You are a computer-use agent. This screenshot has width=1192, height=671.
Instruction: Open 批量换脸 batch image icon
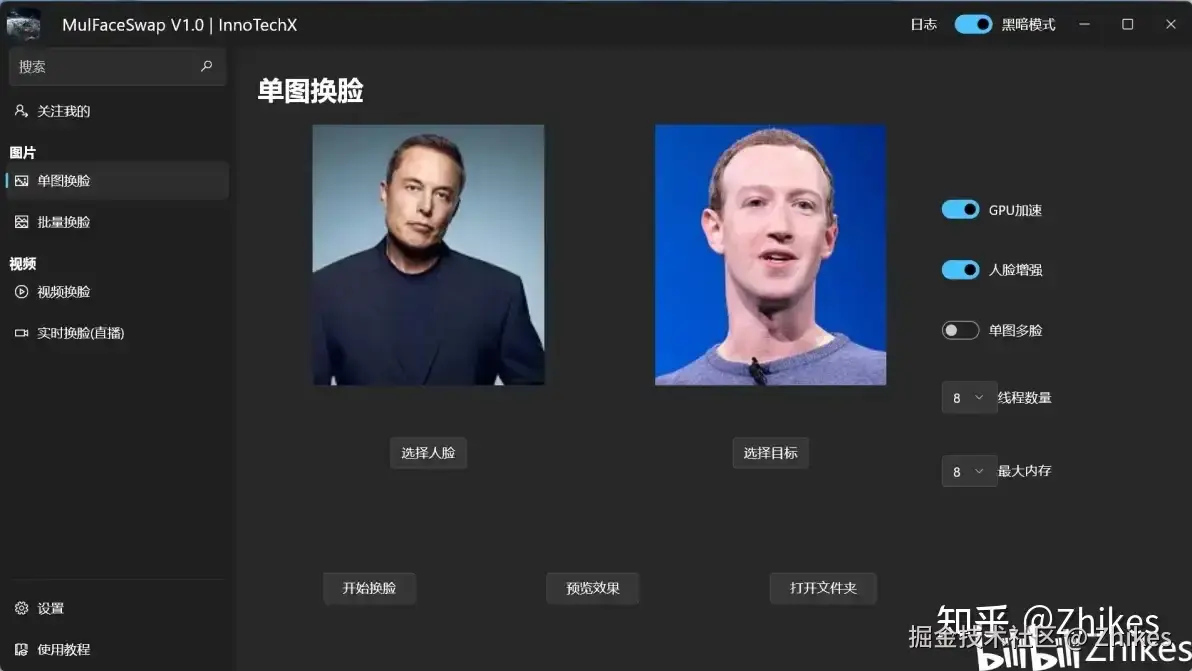[21, 222]
